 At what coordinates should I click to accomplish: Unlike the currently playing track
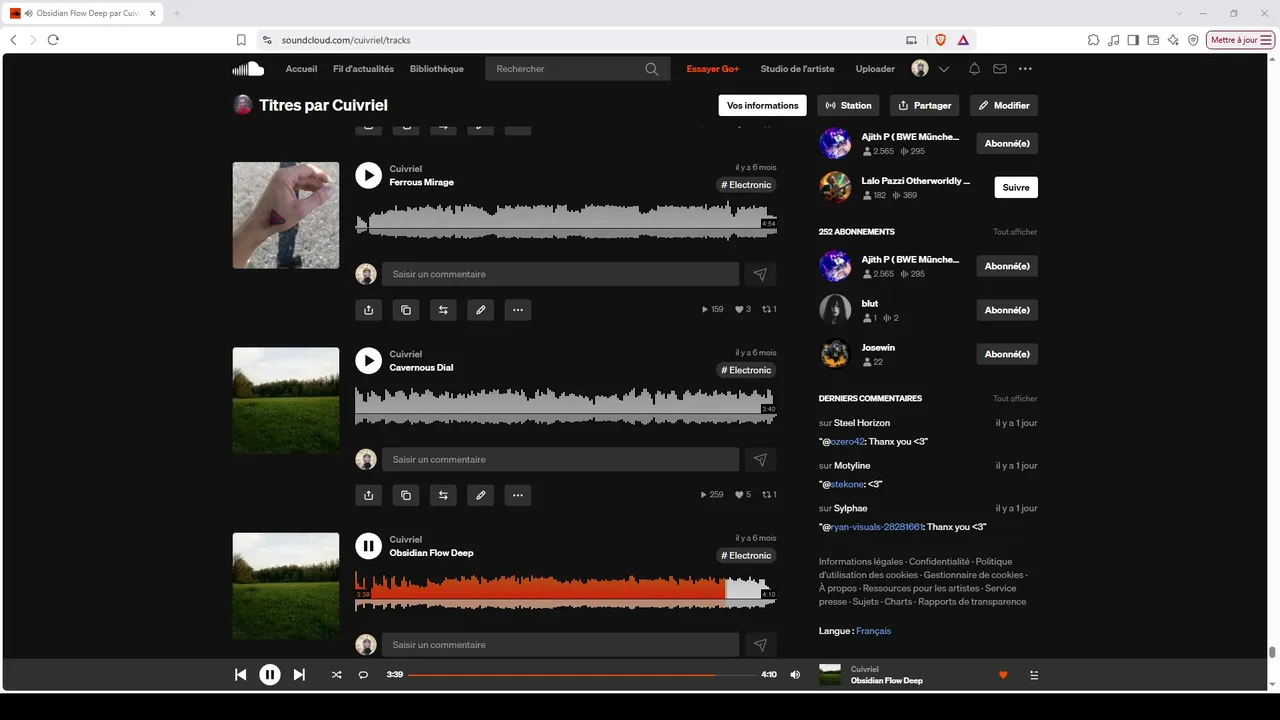coord(1003,675)
